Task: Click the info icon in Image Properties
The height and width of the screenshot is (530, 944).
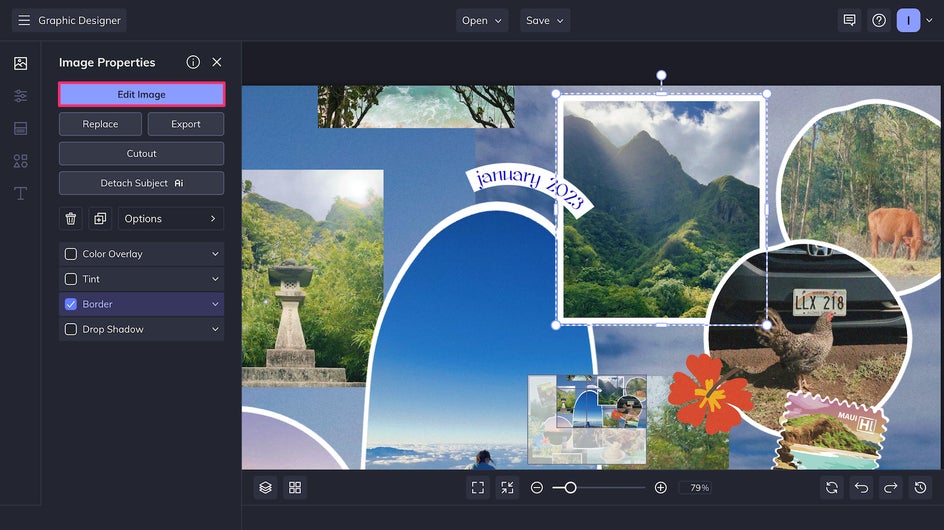Action: 193,62
